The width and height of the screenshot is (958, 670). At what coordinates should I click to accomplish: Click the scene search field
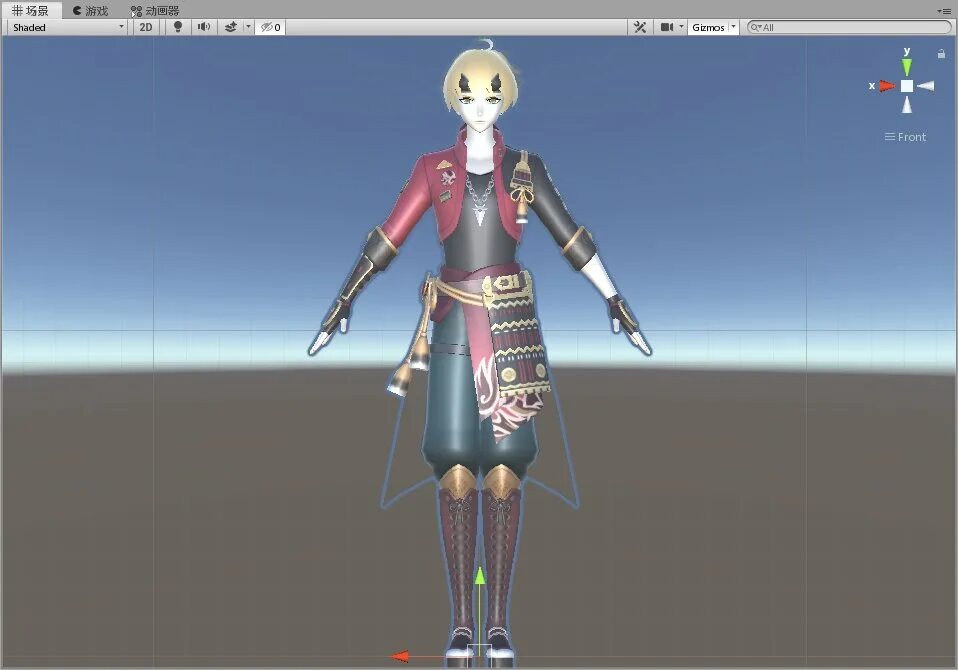coord(849,27)
